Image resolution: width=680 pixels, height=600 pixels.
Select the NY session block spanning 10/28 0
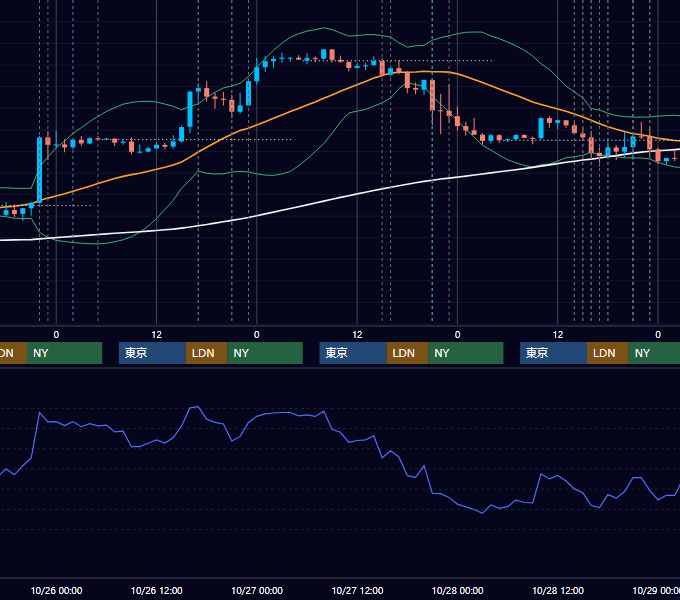coord(466,353)
